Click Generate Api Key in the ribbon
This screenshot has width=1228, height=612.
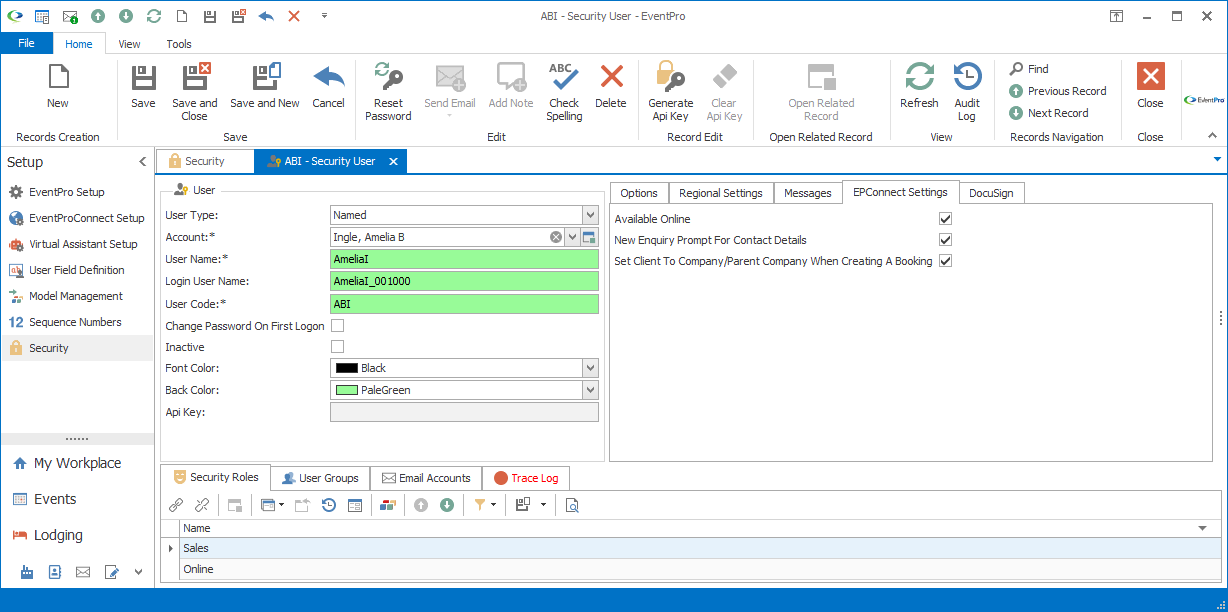(670, 91)
